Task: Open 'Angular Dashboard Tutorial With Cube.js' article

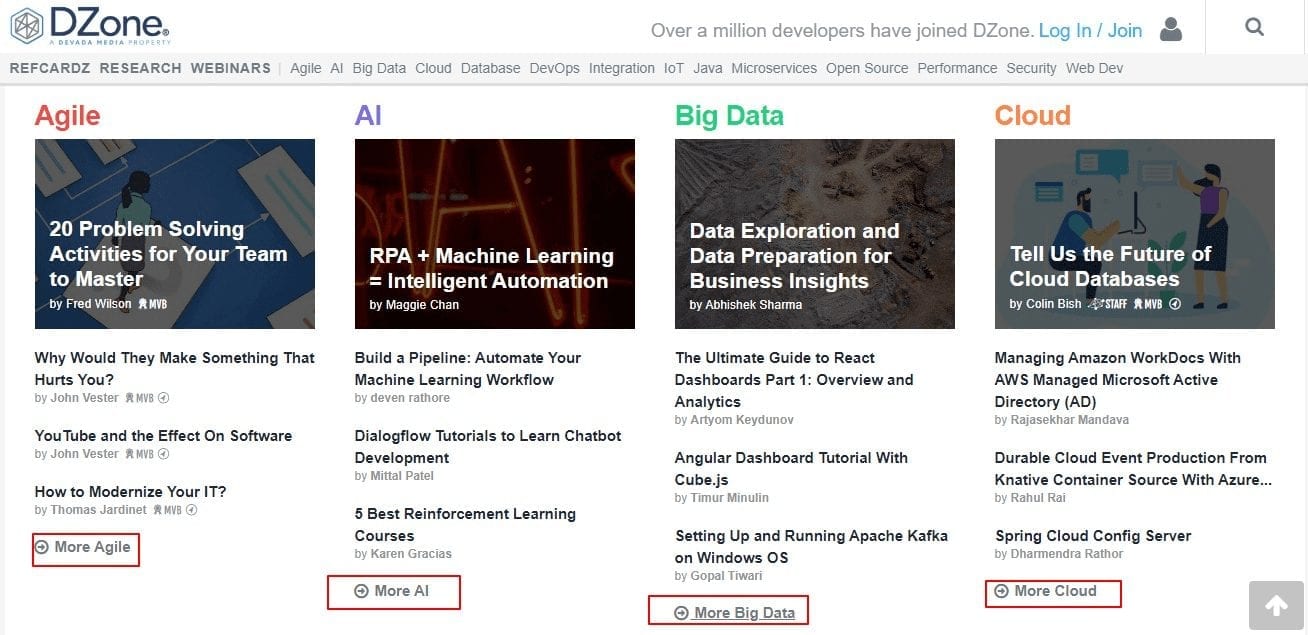Action: tap(791, 469)
